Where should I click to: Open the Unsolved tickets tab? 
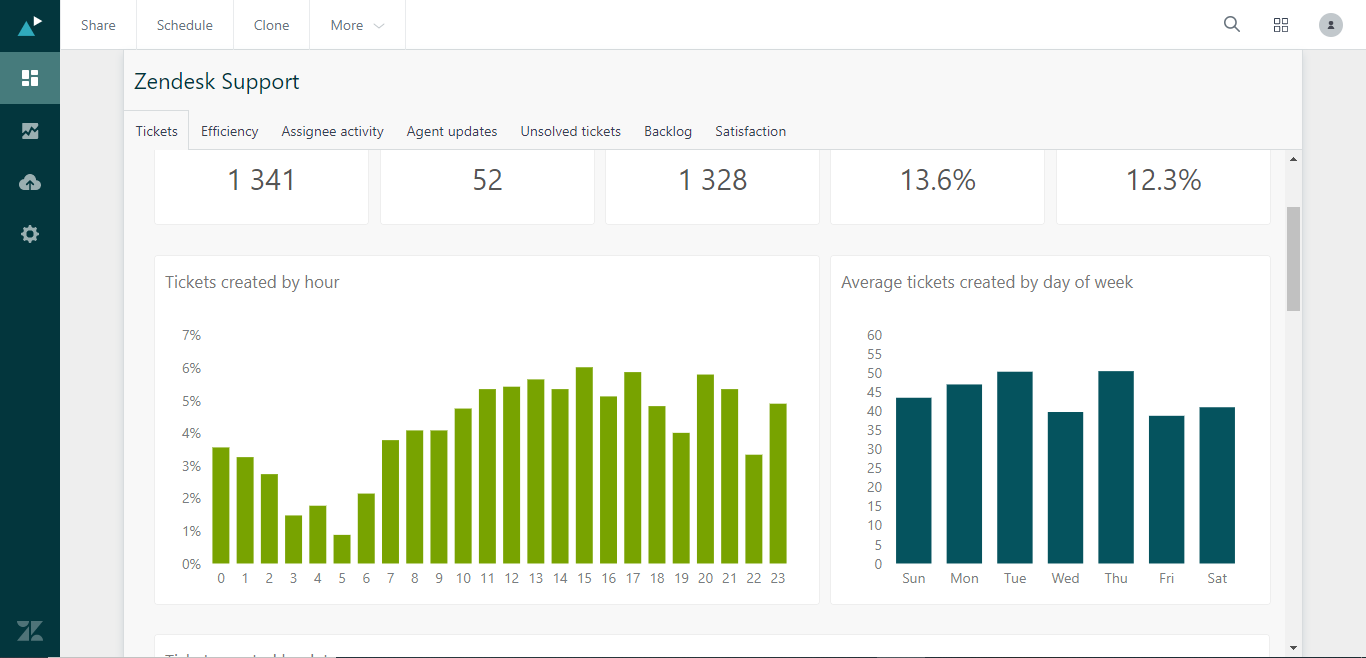tap(570, 131)
